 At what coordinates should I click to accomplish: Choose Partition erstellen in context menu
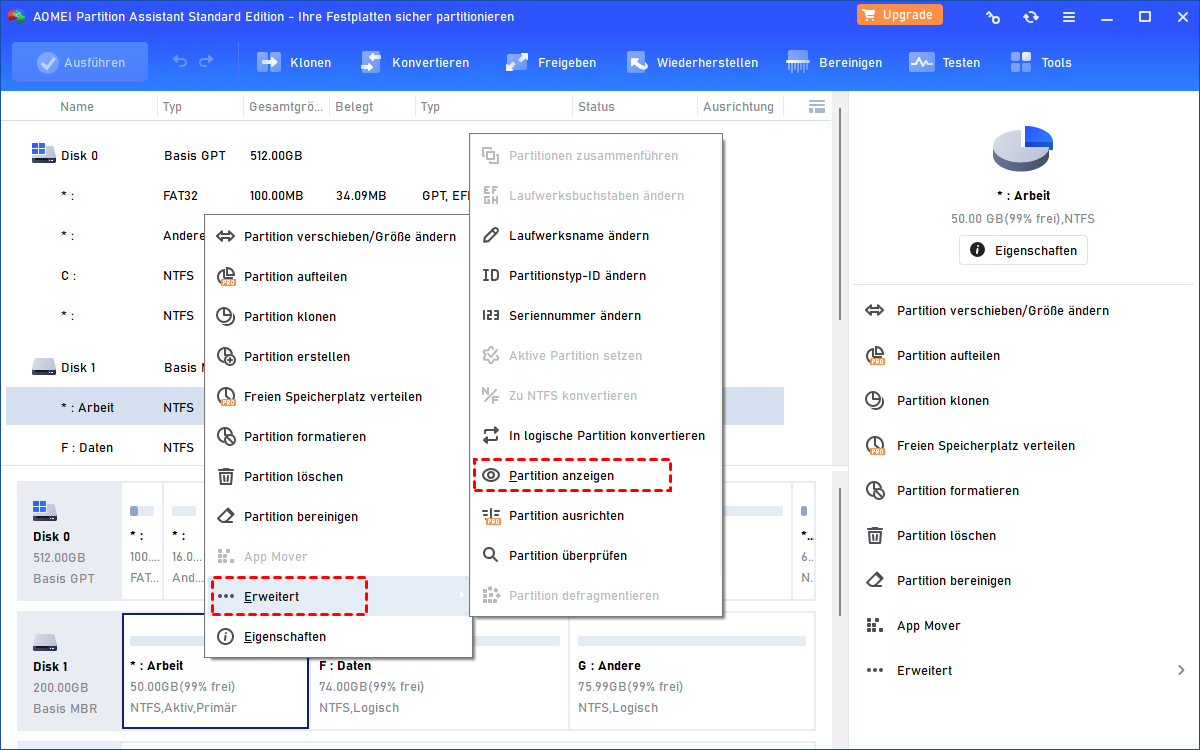point(338,357)
